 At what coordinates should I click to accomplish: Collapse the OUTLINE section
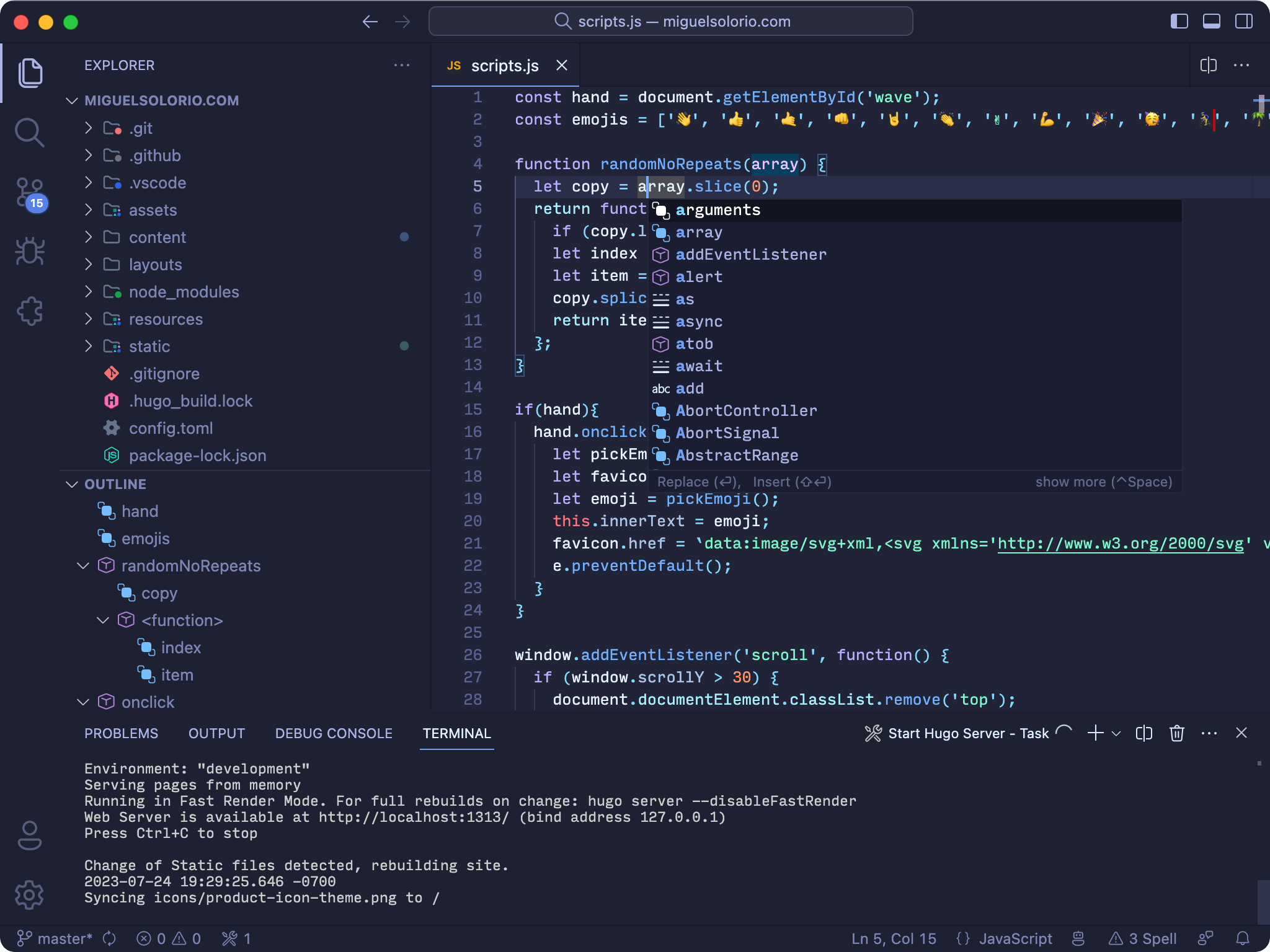coord(72,484)
